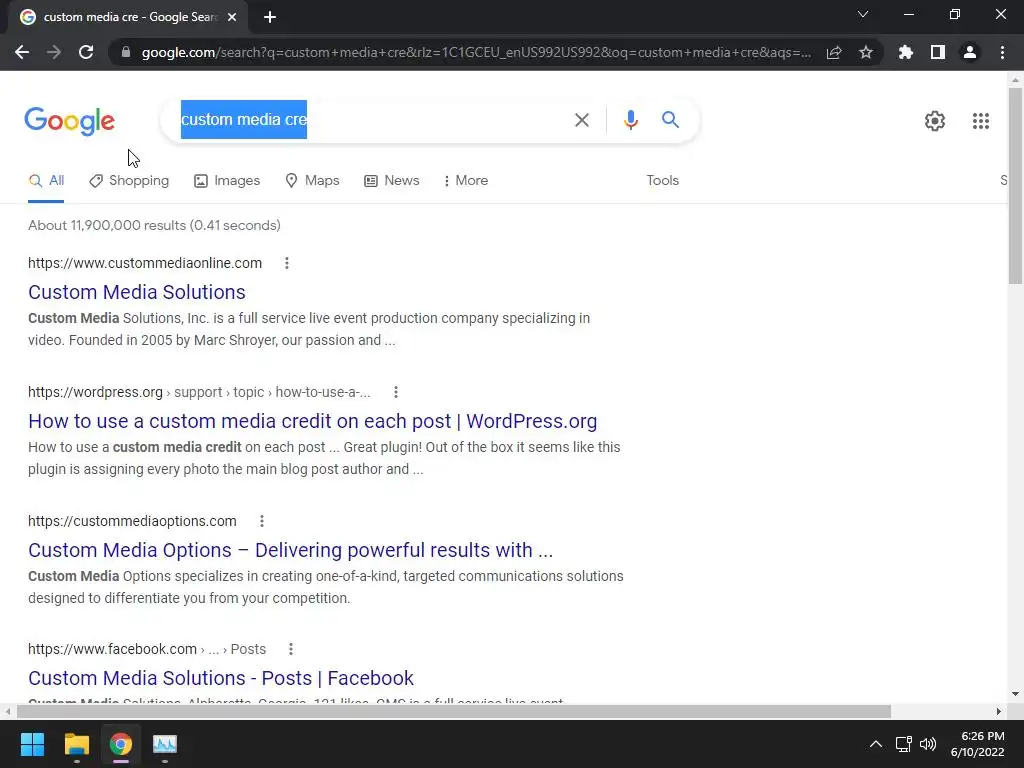Open options menu beside wordpress.org URL
Screen dimensions: 1024x768
[396, 392]
